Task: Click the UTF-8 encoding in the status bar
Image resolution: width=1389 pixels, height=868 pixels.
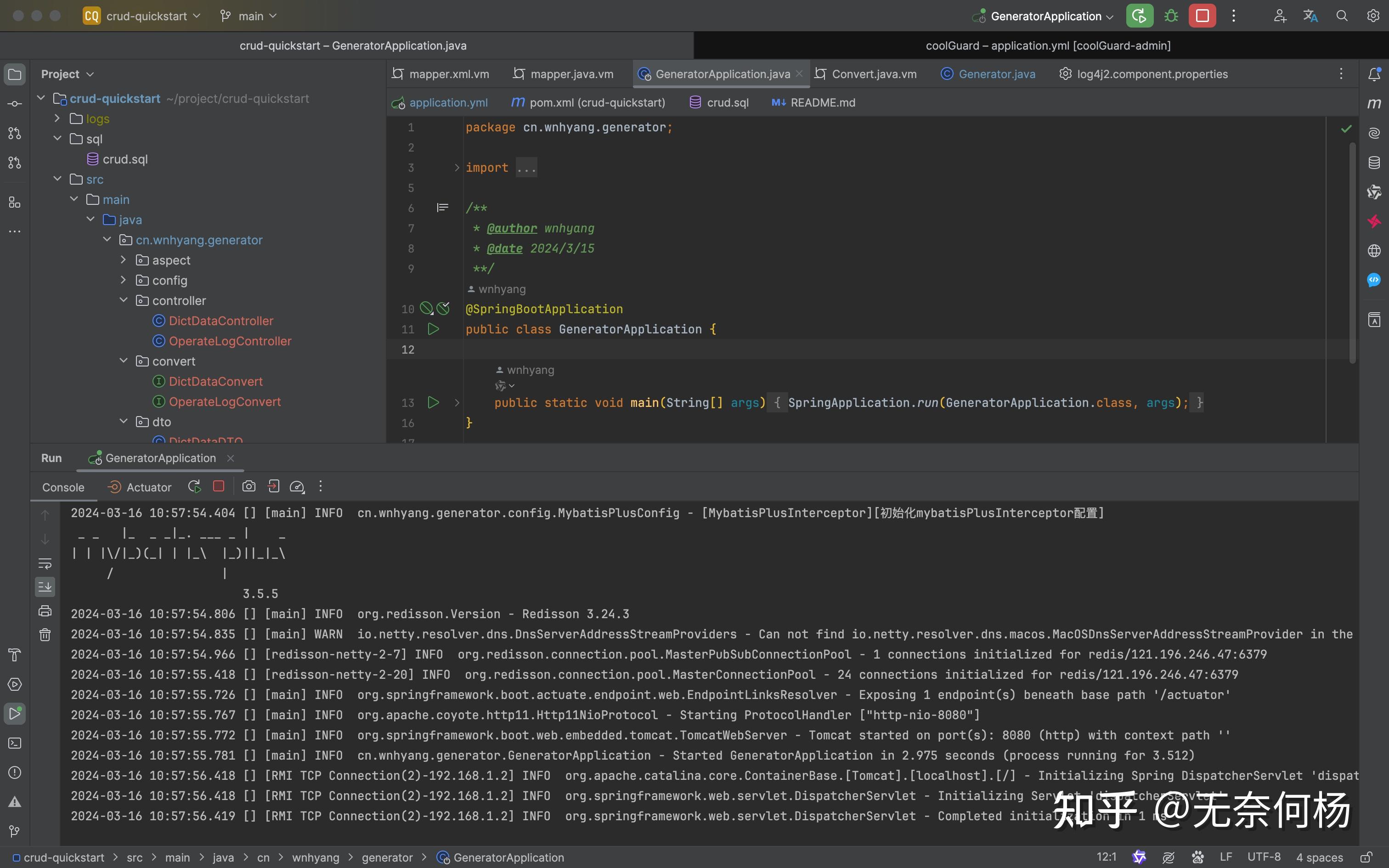Action: pyautogui.click(x=1264, y=857)
